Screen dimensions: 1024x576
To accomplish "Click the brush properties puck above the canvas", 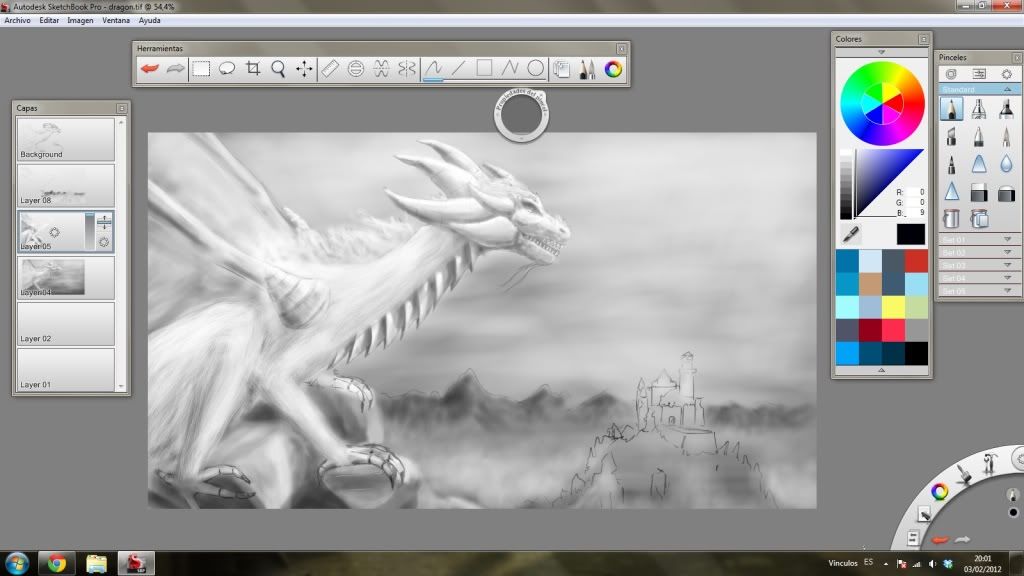I will click(521, 116).
